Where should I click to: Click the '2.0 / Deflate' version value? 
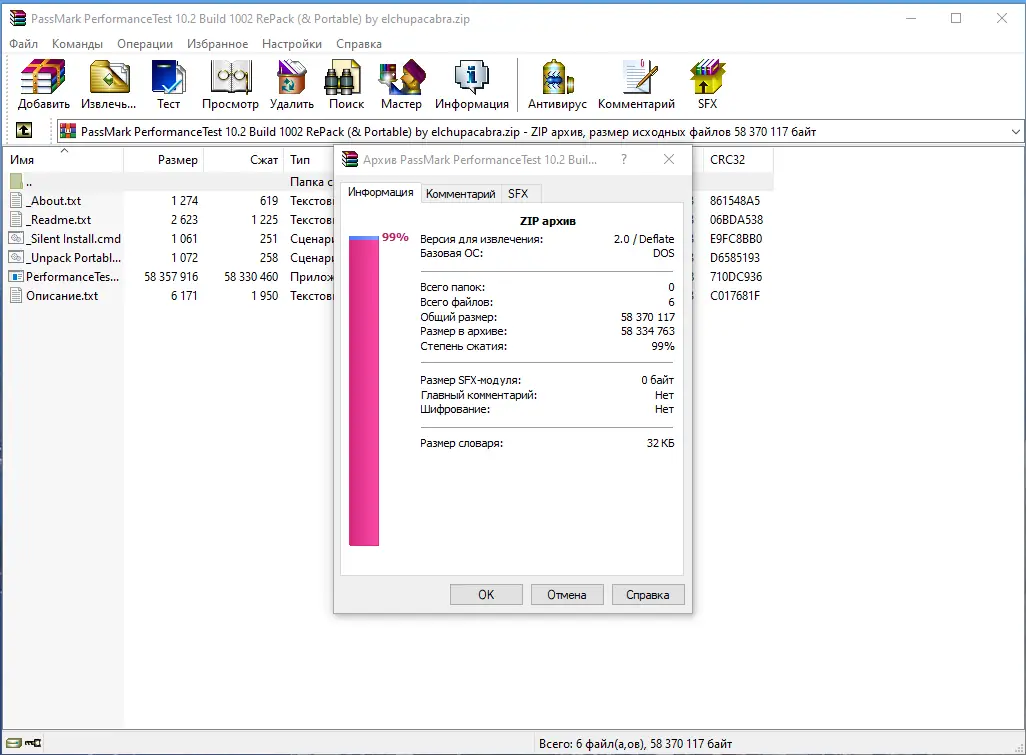[x=644, y=239]
